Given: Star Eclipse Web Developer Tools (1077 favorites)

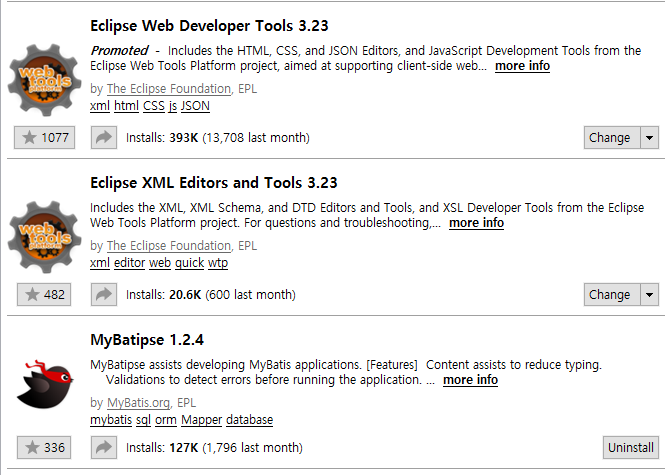Looking at the screenshot, I should click(45, 138).
